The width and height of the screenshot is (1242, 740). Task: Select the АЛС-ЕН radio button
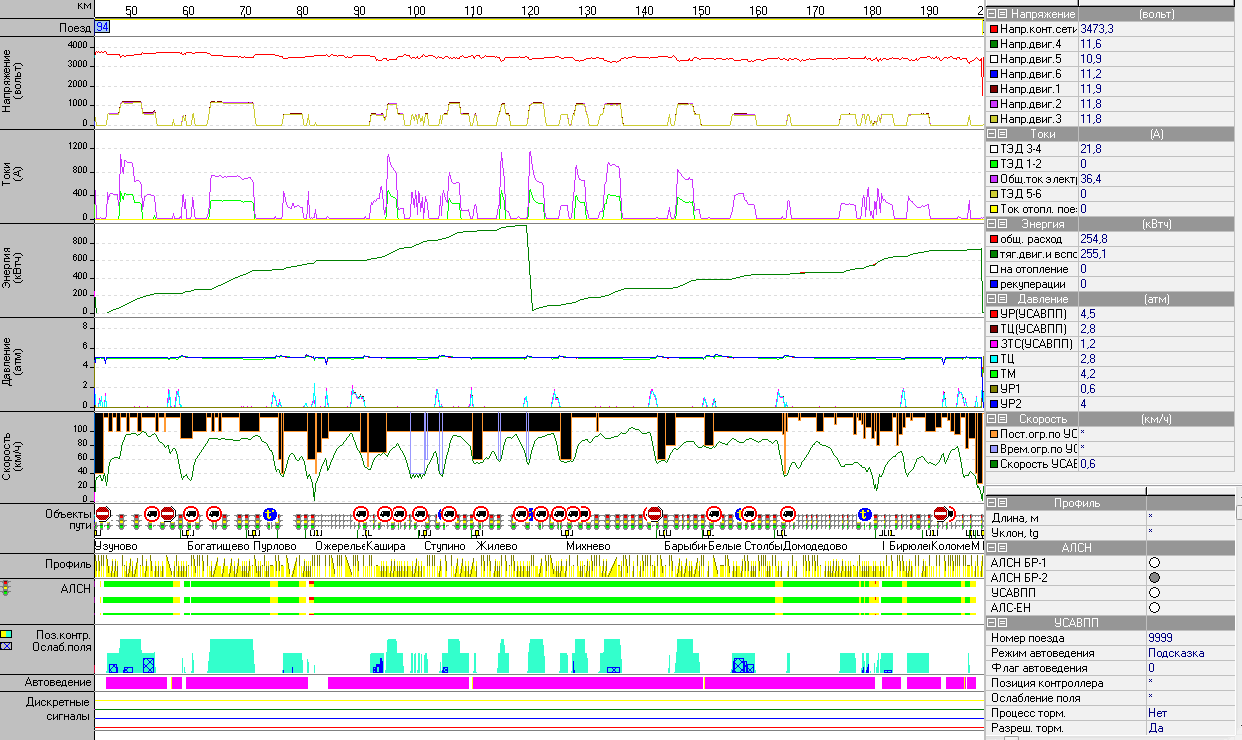point(1154,607)
